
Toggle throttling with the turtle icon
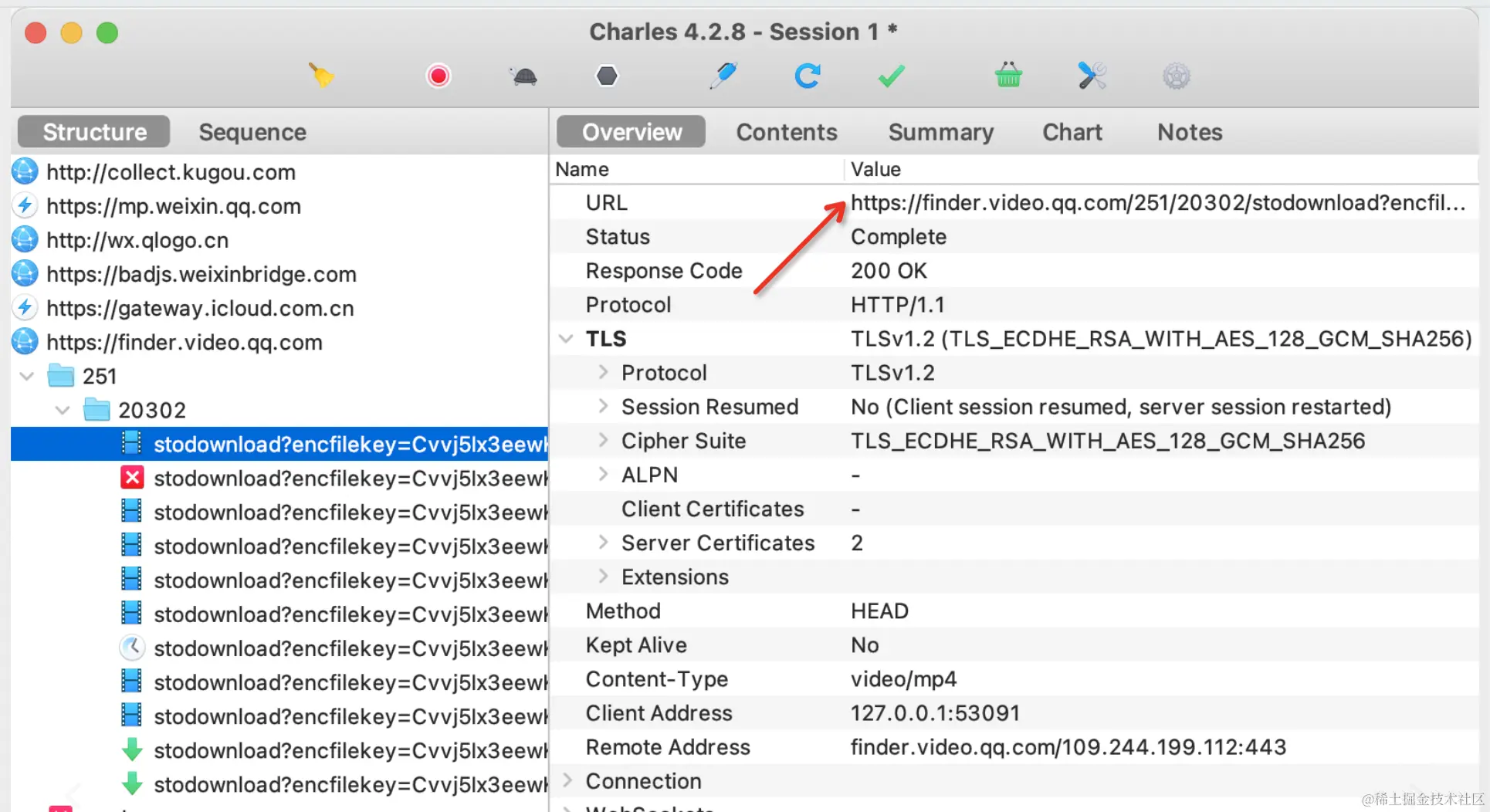pos(524,76)
